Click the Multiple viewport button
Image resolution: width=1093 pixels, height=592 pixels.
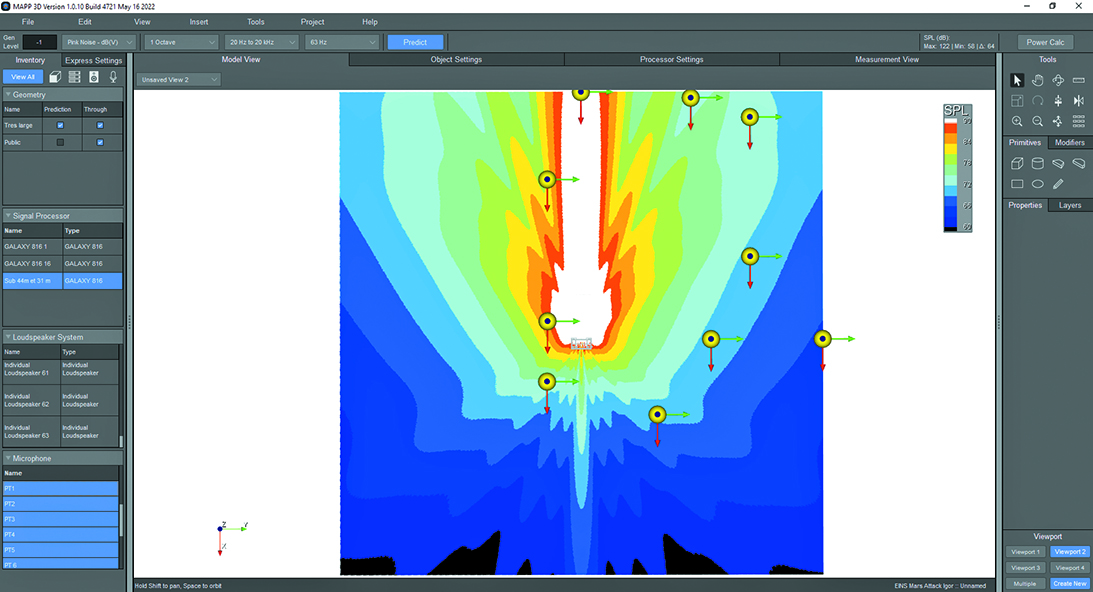[1025, 584]
